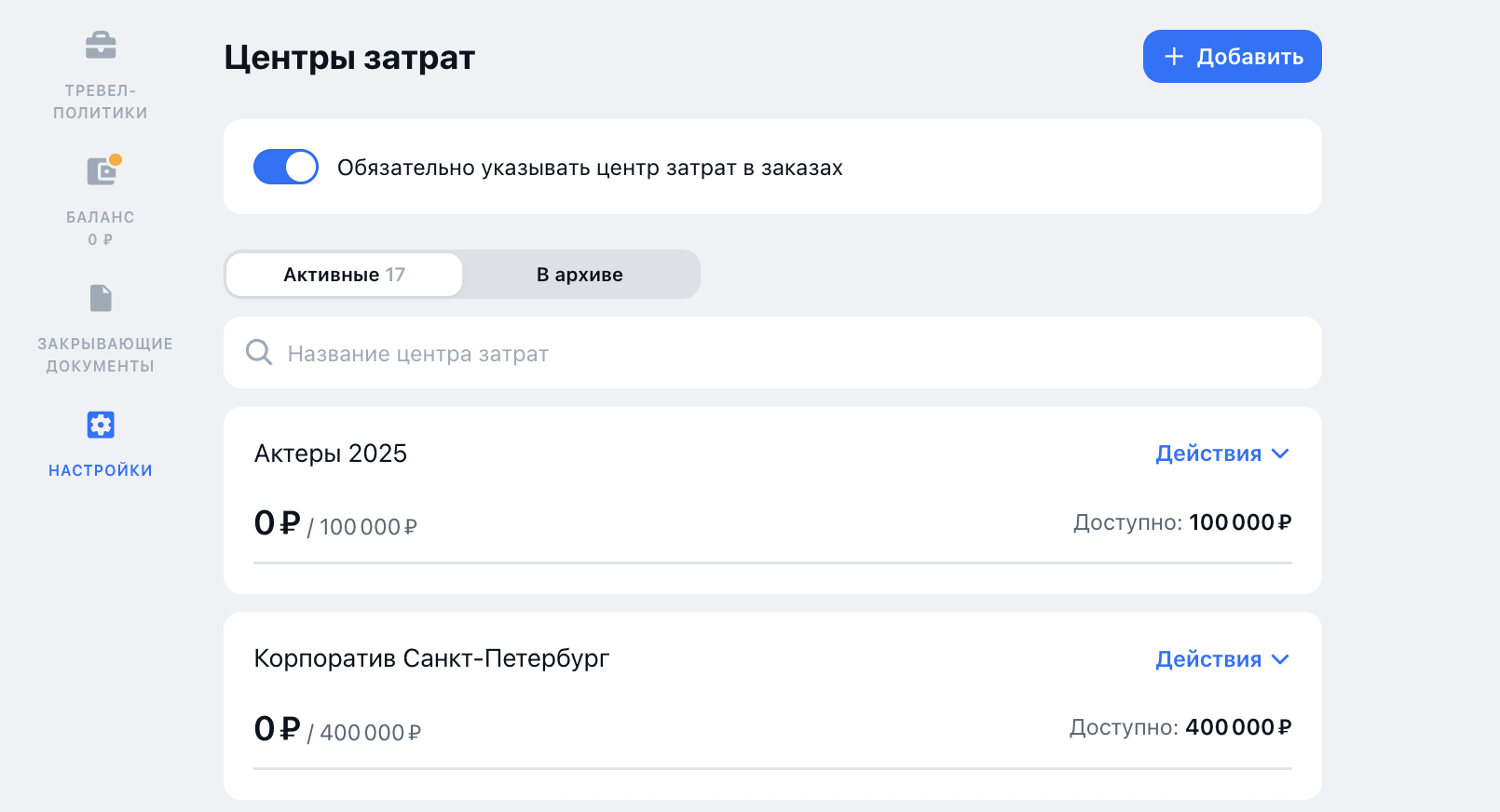Switch to the Активные tab
This screenshot has width=1500, height=812.
coord(344,275)
